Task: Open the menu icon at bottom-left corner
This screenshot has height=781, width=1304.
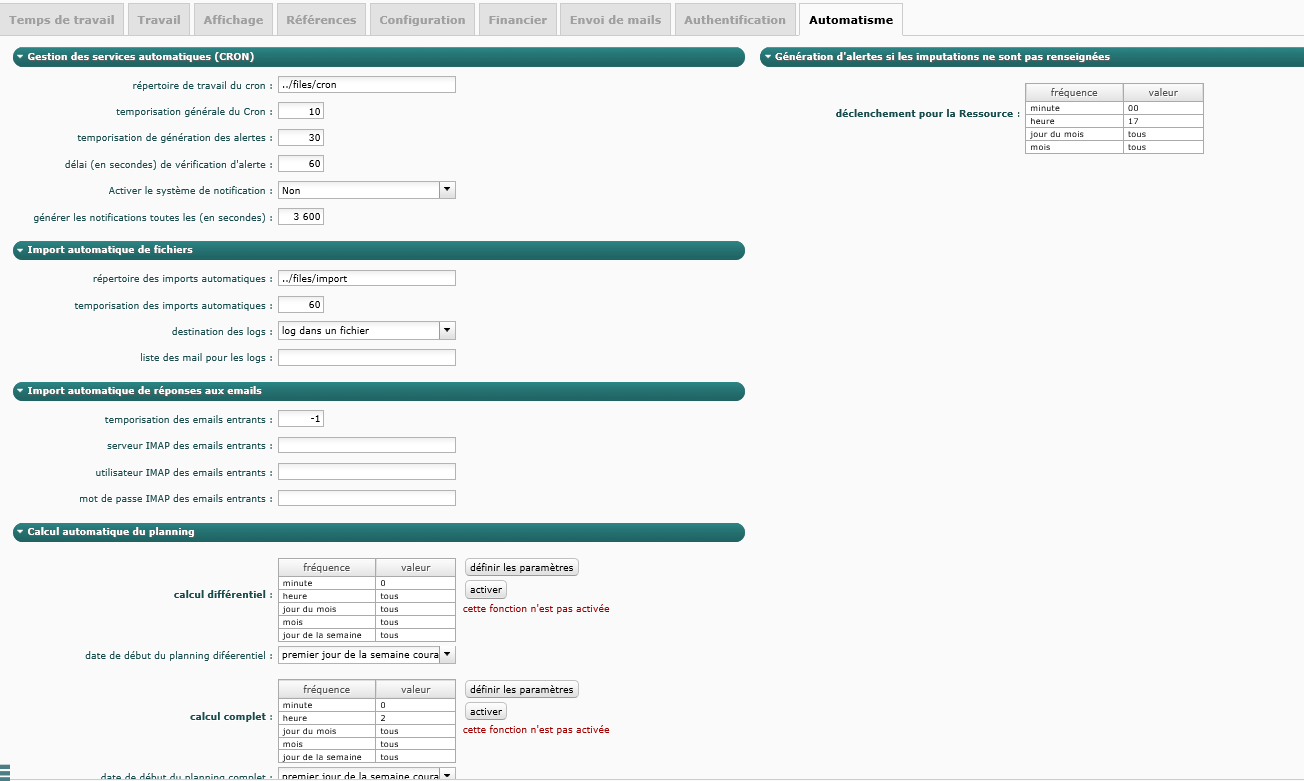Action: point(5,771)
